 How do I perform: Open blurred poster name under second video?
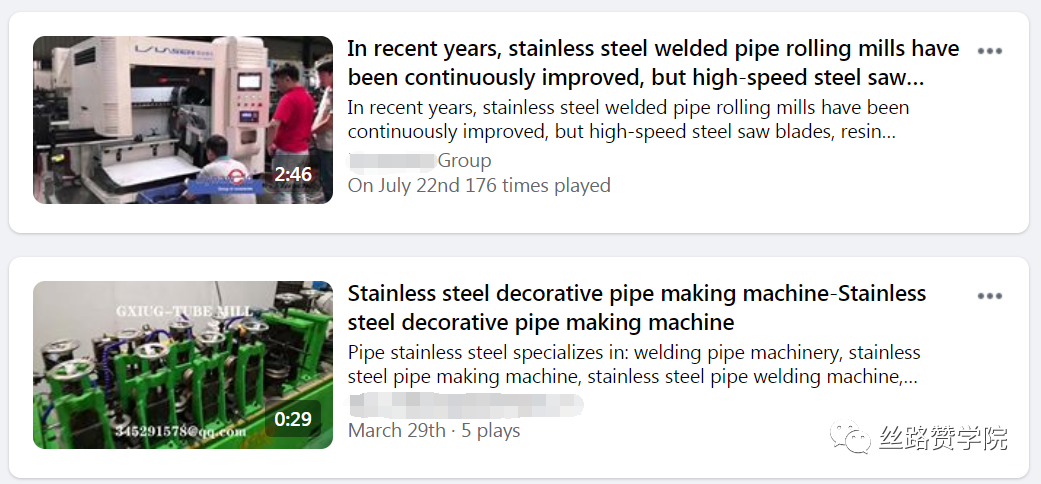(x=465, y=405)
